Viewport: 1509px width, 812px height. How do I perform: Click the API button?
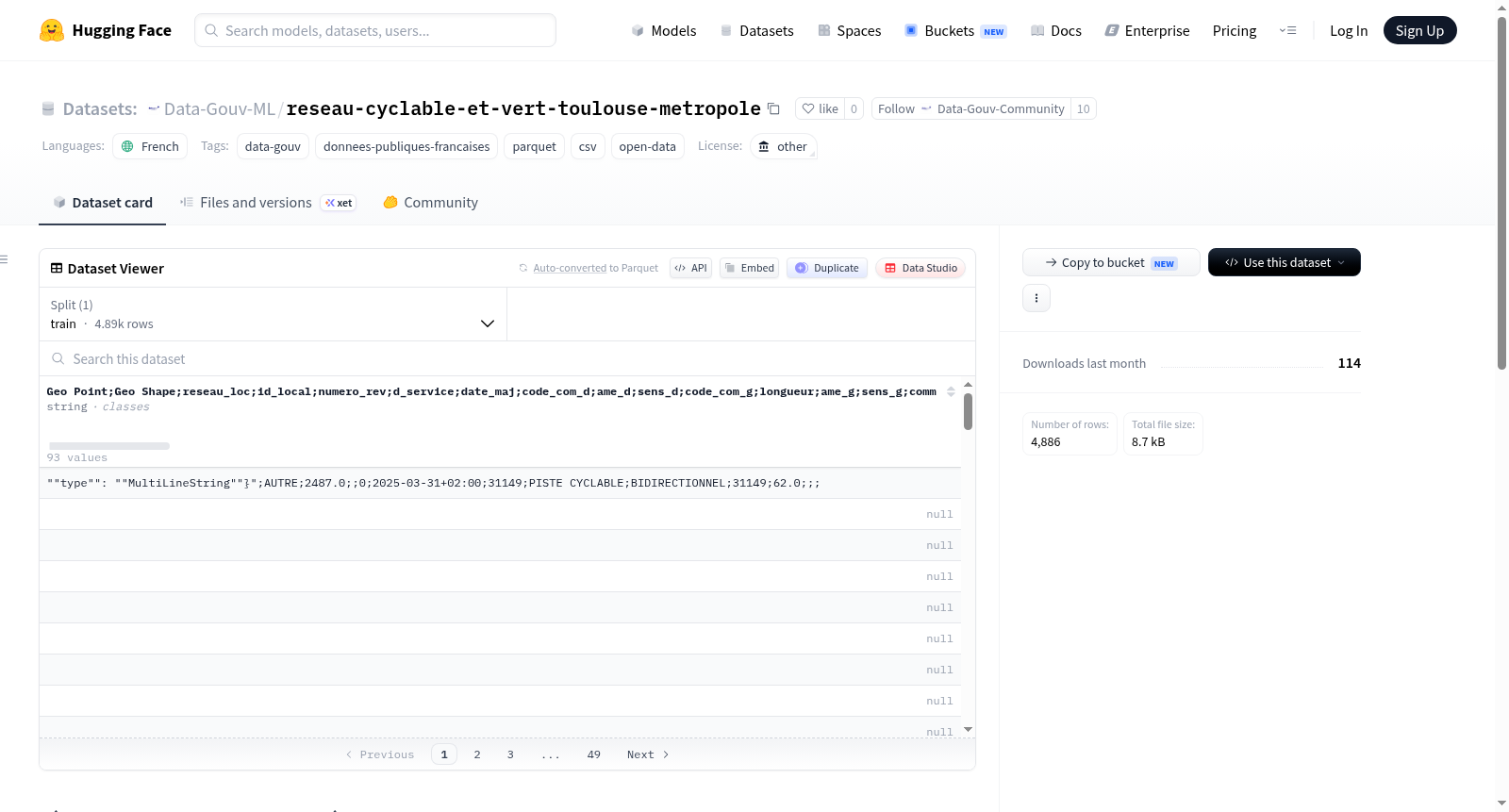pyautogui.click(x=690, y=268)
